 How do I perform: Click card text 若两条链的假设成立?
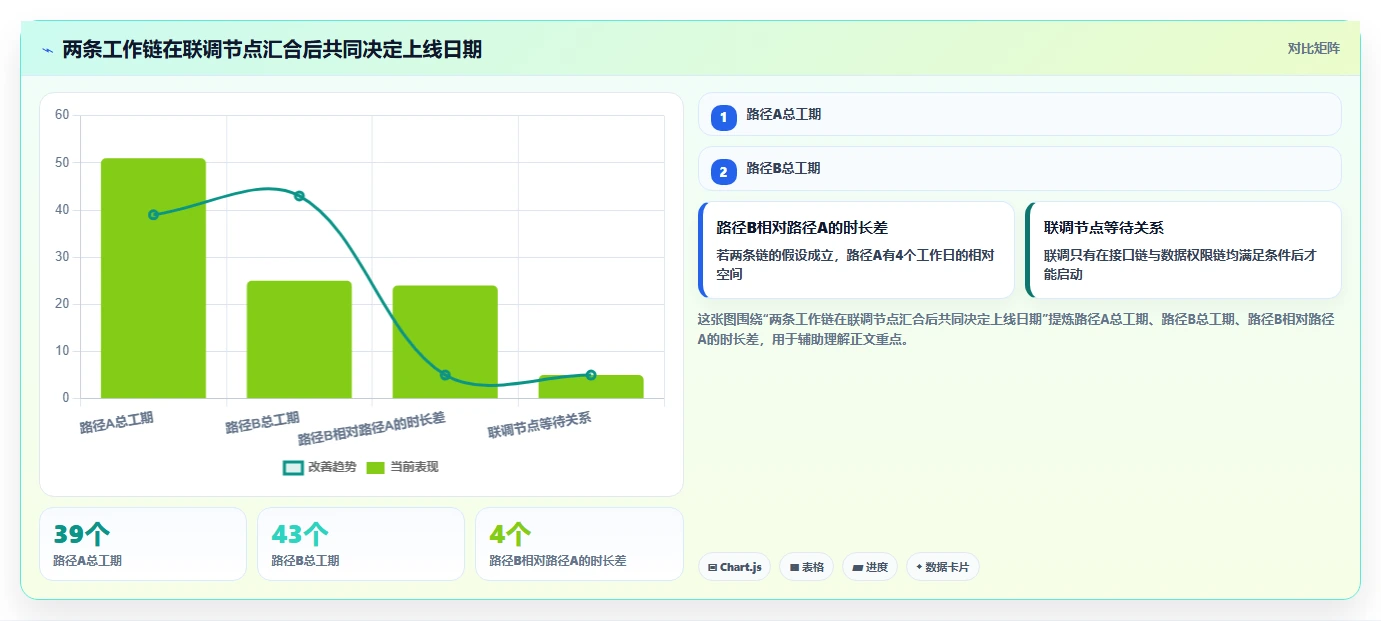(856, 264)
